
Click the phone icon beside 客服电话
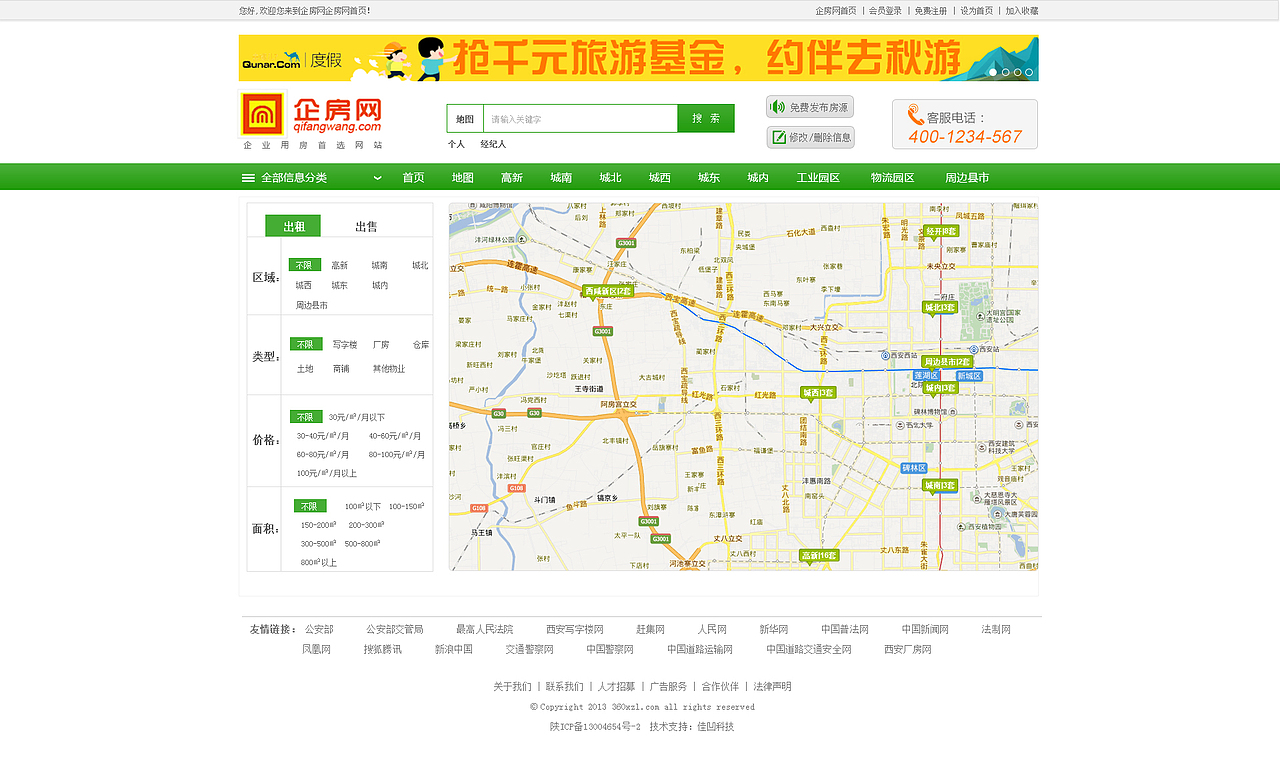click(915, 115)
